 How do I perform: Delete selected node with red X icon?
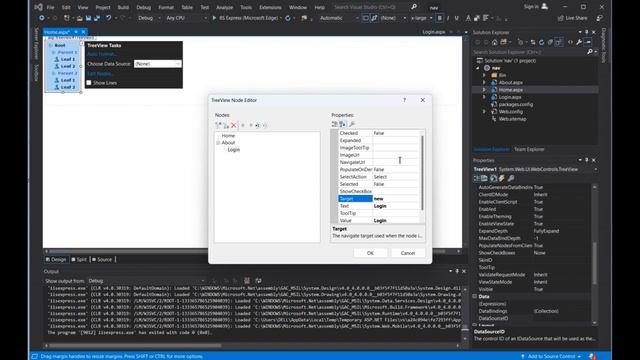[234, 125]
